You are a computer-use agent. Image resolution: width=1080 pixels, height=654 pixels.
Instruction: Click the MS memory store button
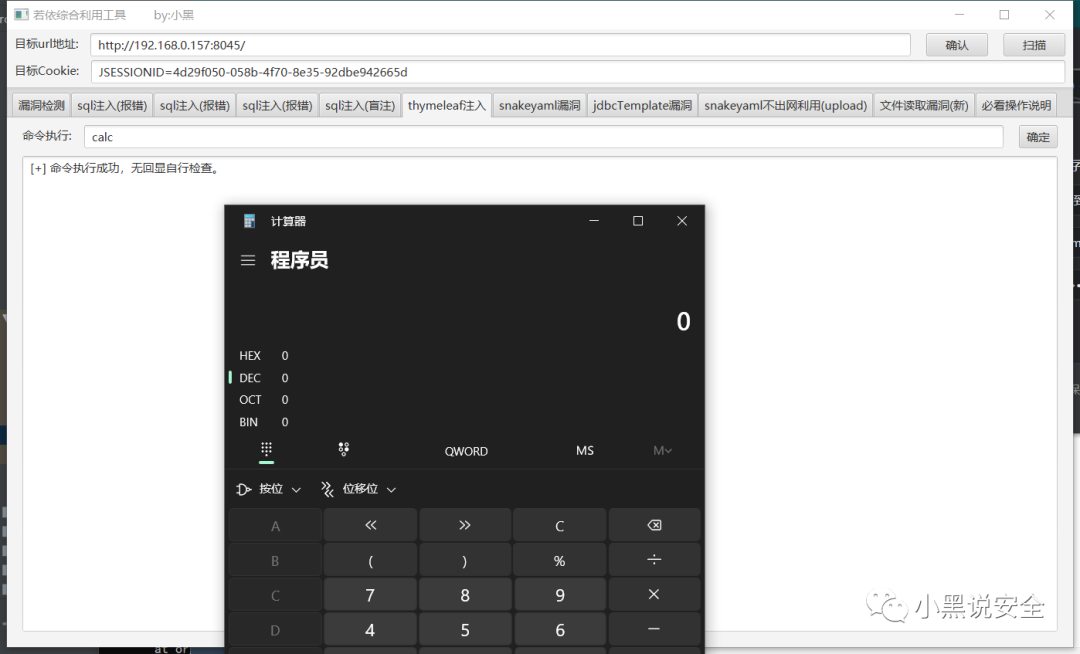coord(585,450)
